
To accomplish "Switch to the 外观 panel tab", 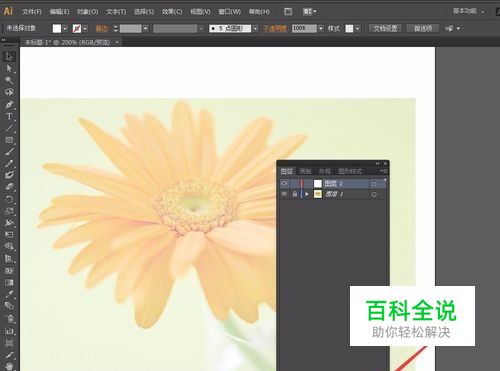I will 325,171.
